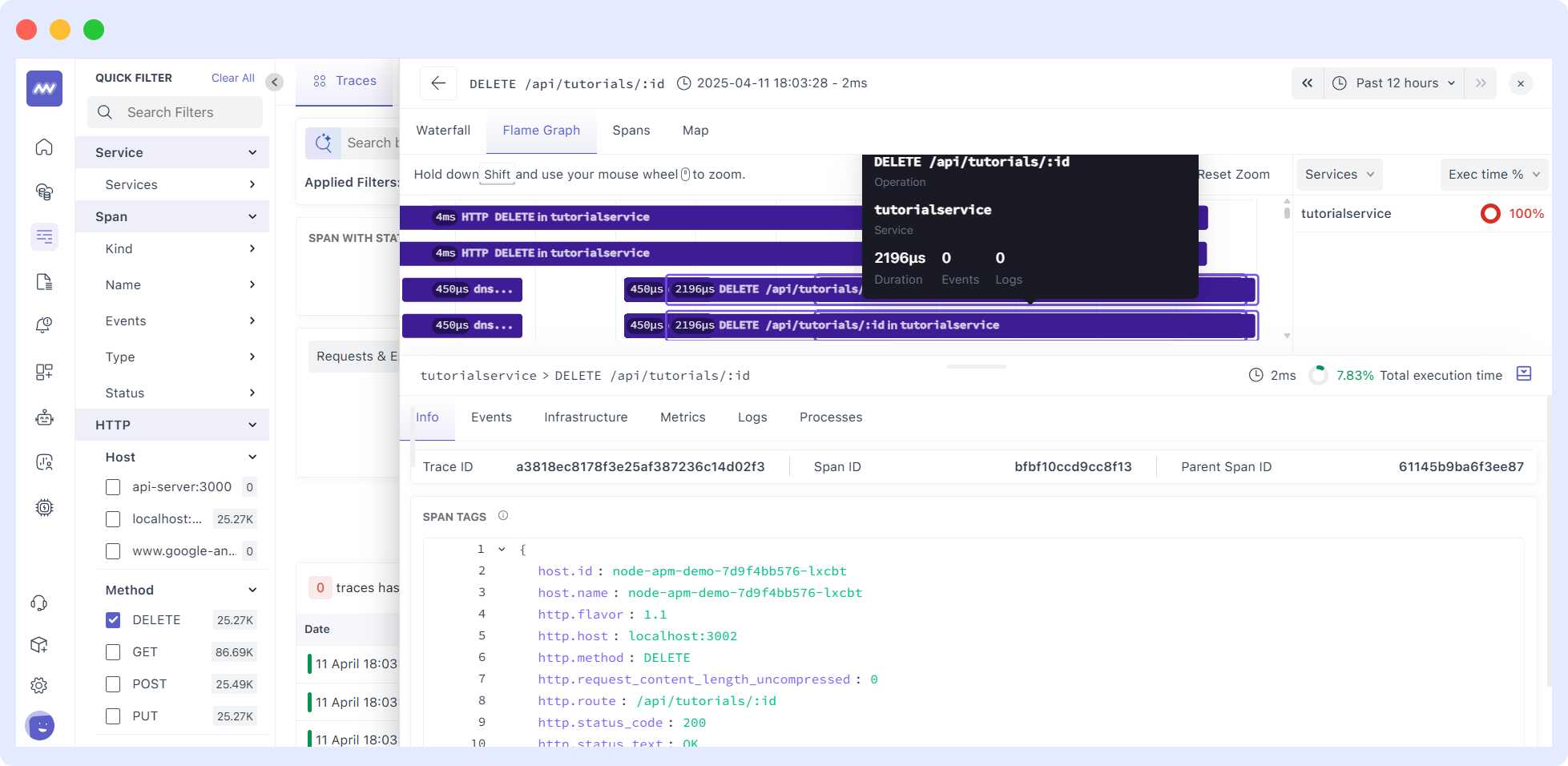Uncheck the DELETE method filter

pos(112,619)
